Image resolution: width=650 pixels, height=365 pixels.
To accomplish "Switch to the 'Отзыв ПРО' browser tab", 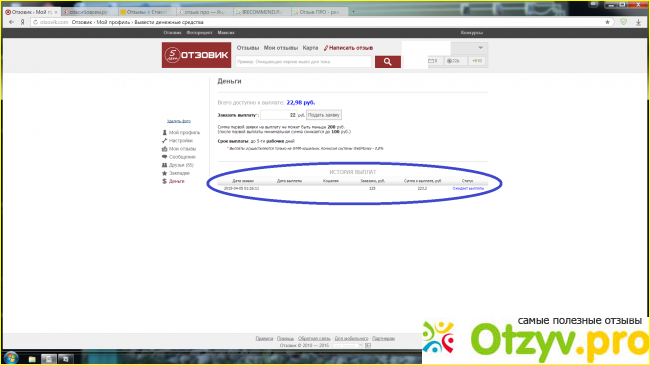I will click(x=319, y=12).
